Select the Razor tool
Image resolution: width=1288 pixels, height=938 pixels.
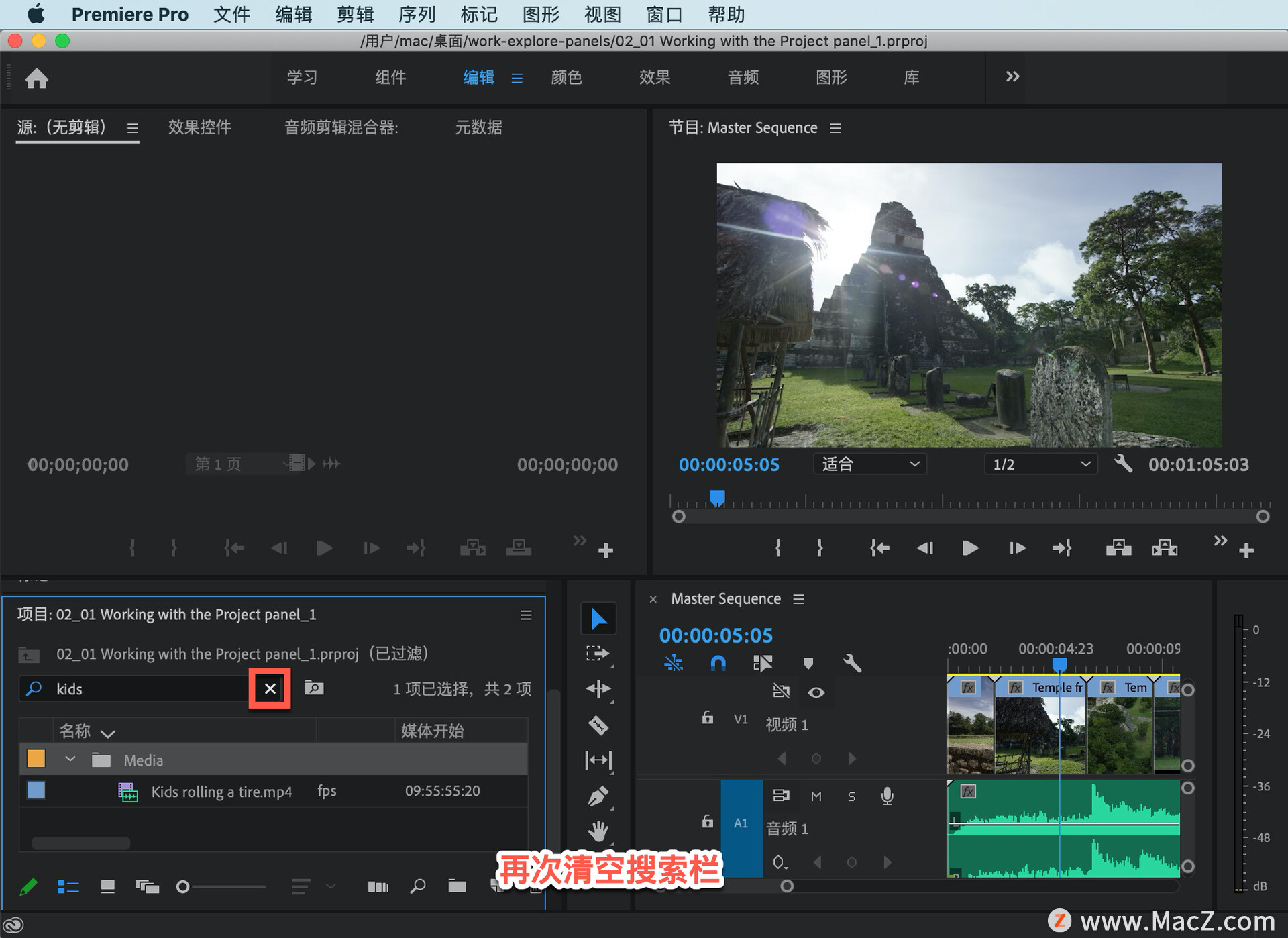tap(598, 725)
